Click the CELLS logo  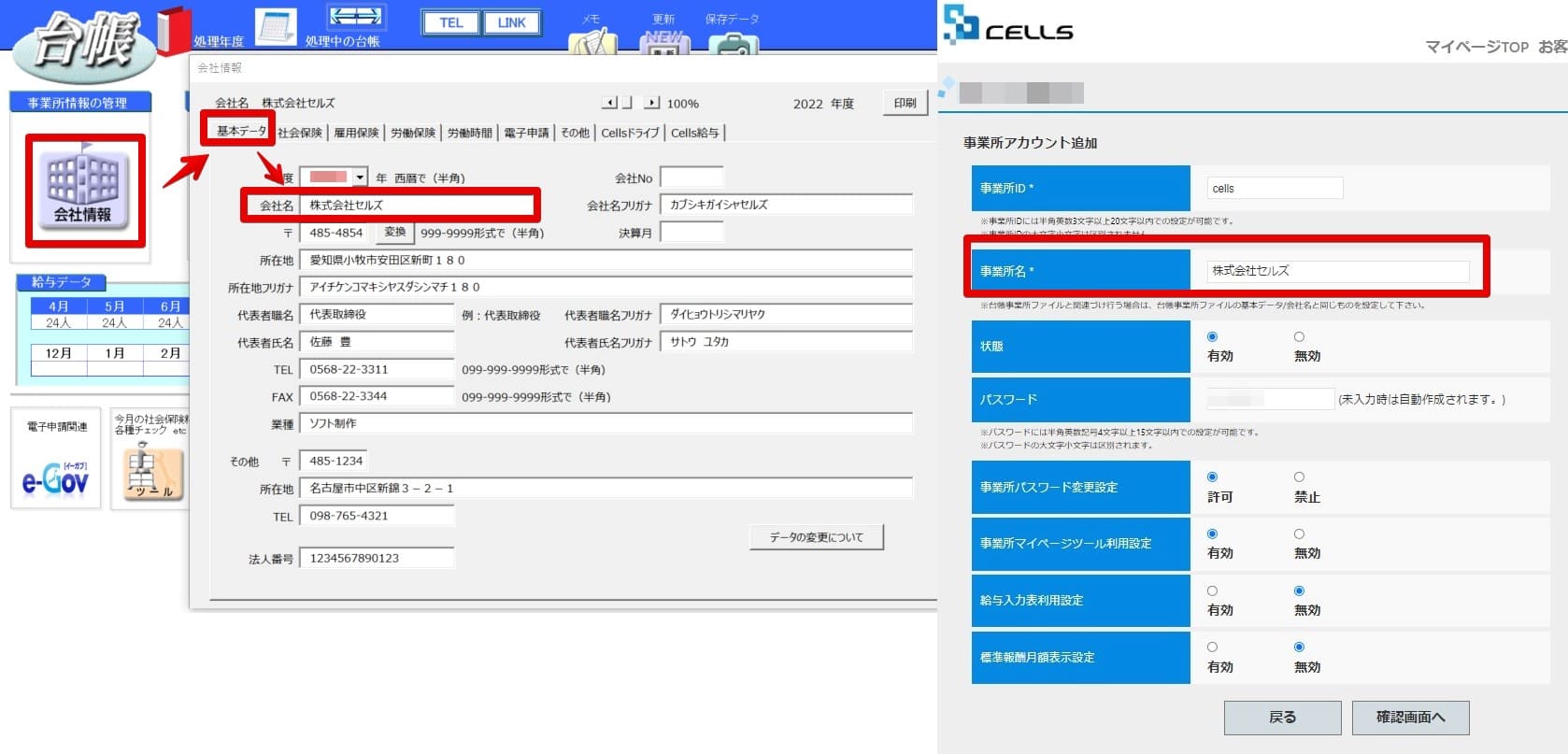click(x=1008, y=25)
